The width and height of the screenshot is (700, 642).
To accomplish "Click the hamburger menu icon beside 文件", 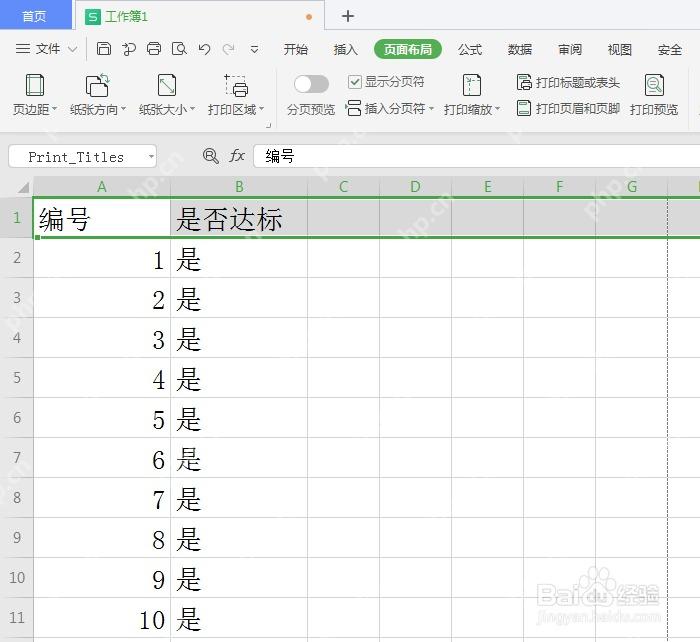I will pos(23,48).
